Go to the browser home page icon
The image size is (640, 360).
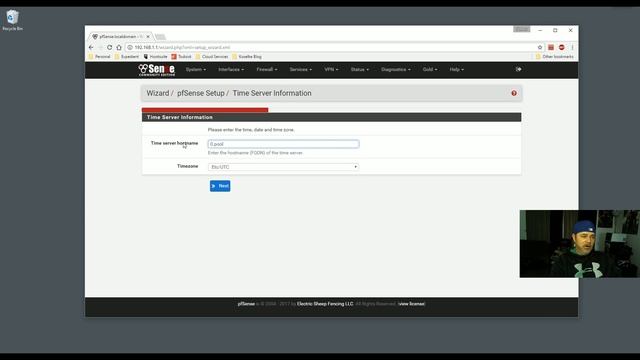(119, 47)
